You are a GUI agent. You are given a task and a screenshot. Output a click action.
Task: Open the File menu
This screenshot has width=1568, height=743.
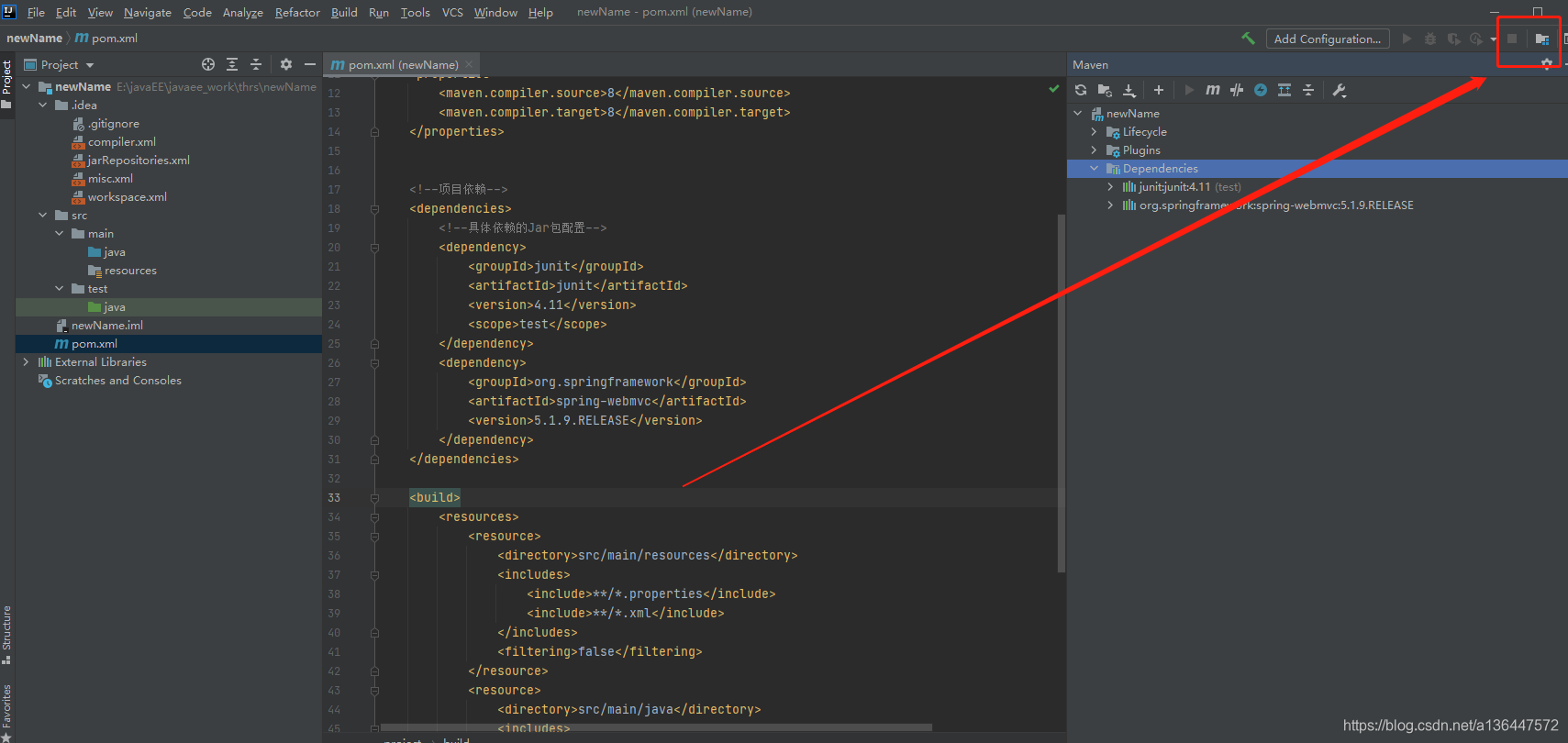pyautogui.click(x=36, y=12)
